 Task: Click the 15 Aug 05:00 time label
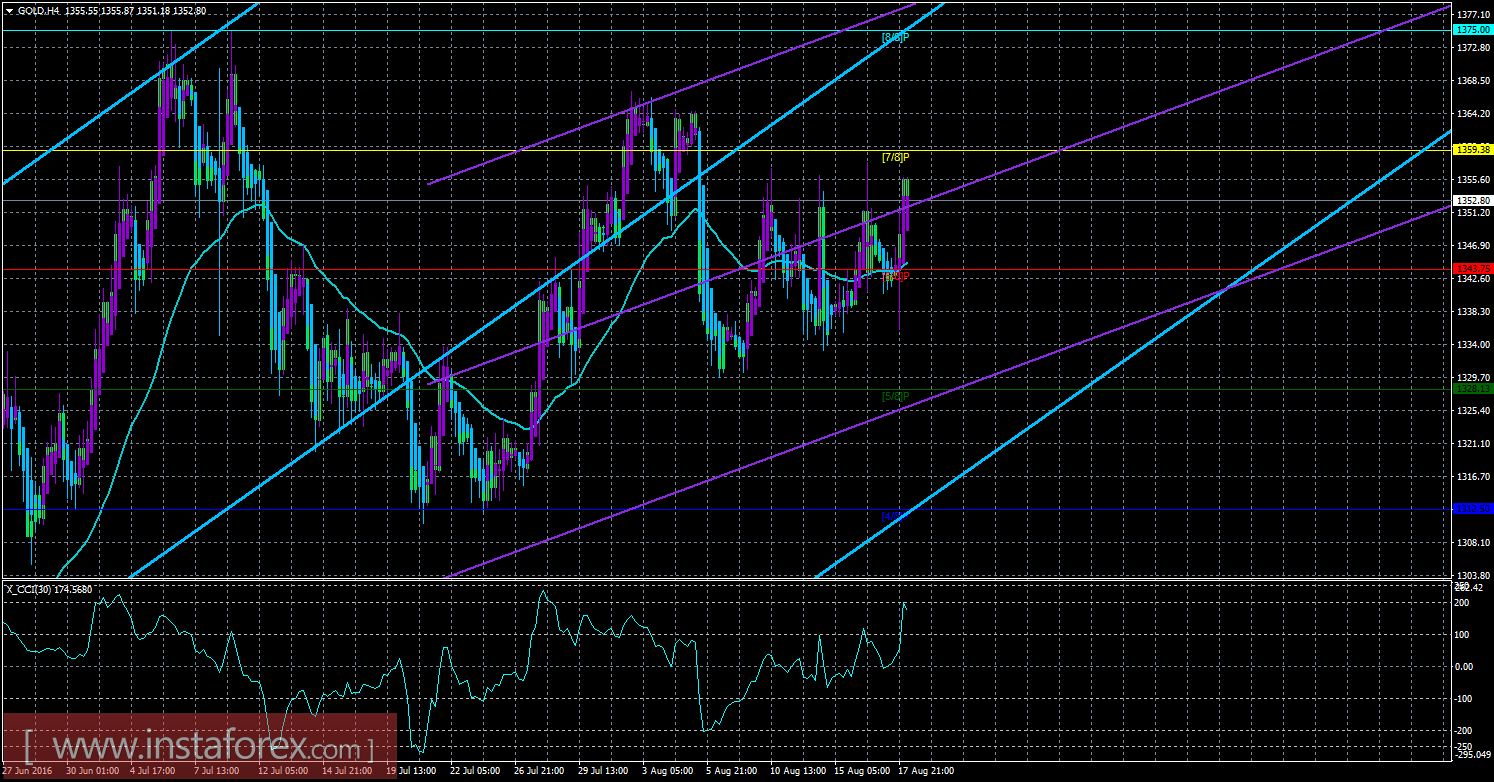tap(860, 772)
